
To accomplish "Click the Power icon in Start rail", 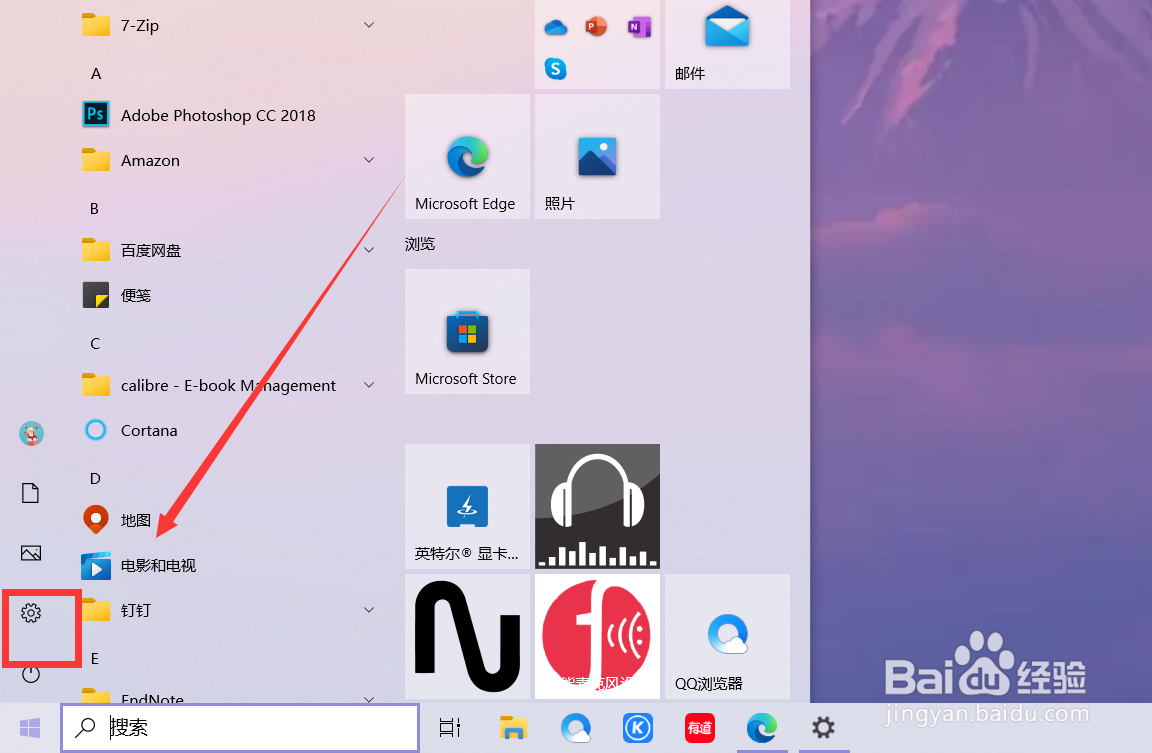I will (x=31, y=674).
